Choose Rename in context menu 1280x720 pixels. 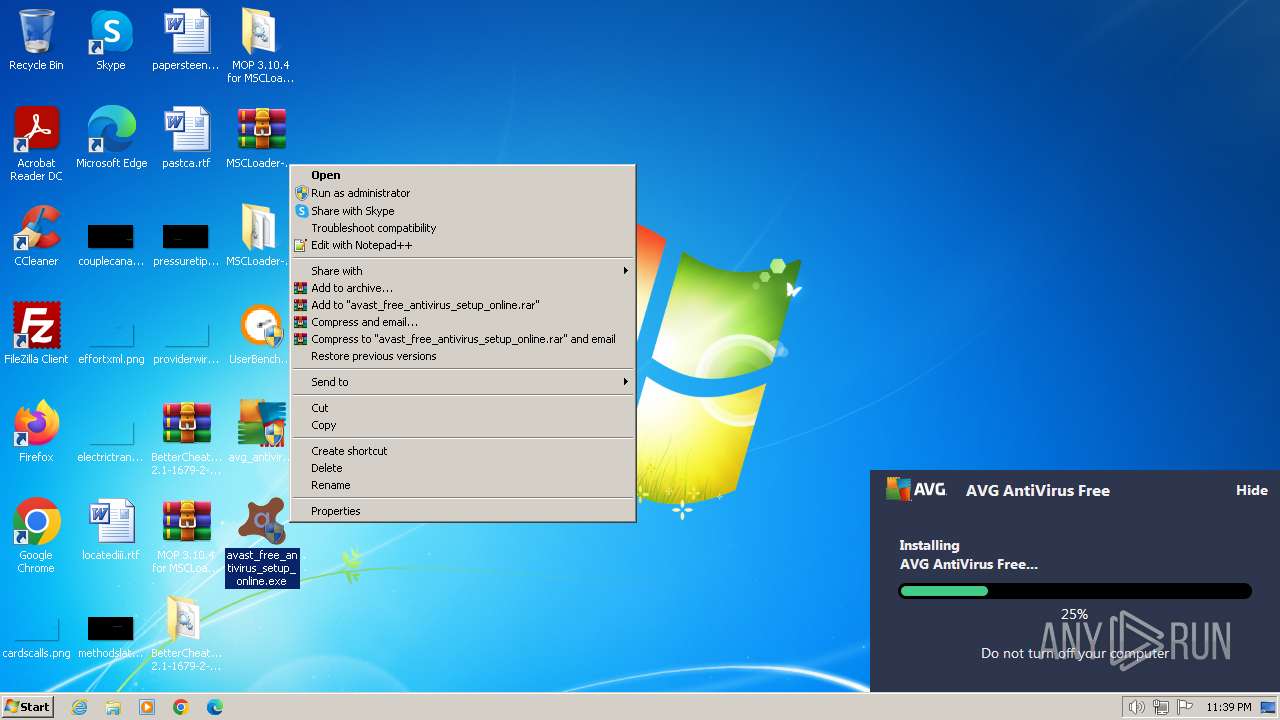point(463,485)
